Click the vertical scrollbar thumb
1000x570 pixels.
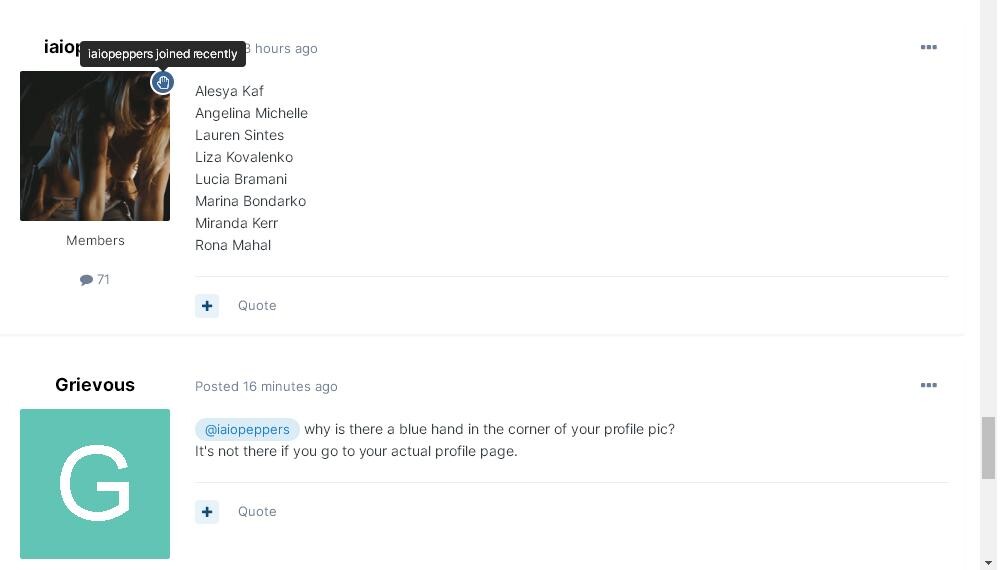tap(989, 448)
